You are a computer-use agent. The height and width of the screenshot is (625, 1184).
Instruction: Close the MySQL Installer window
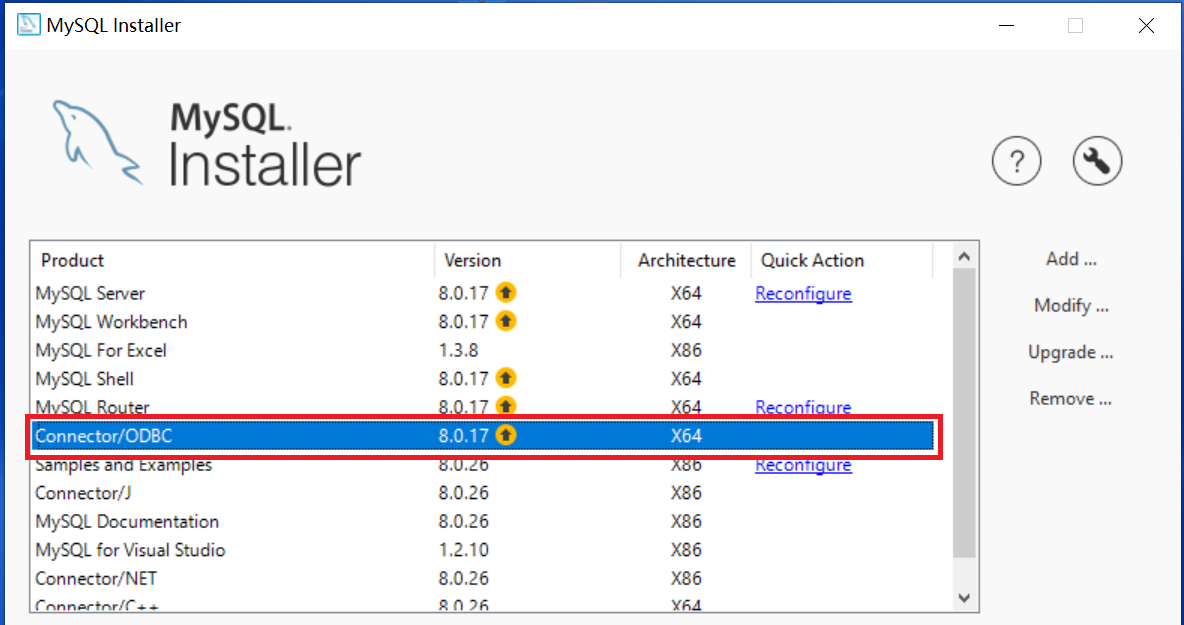click(x=1146, y=26)
